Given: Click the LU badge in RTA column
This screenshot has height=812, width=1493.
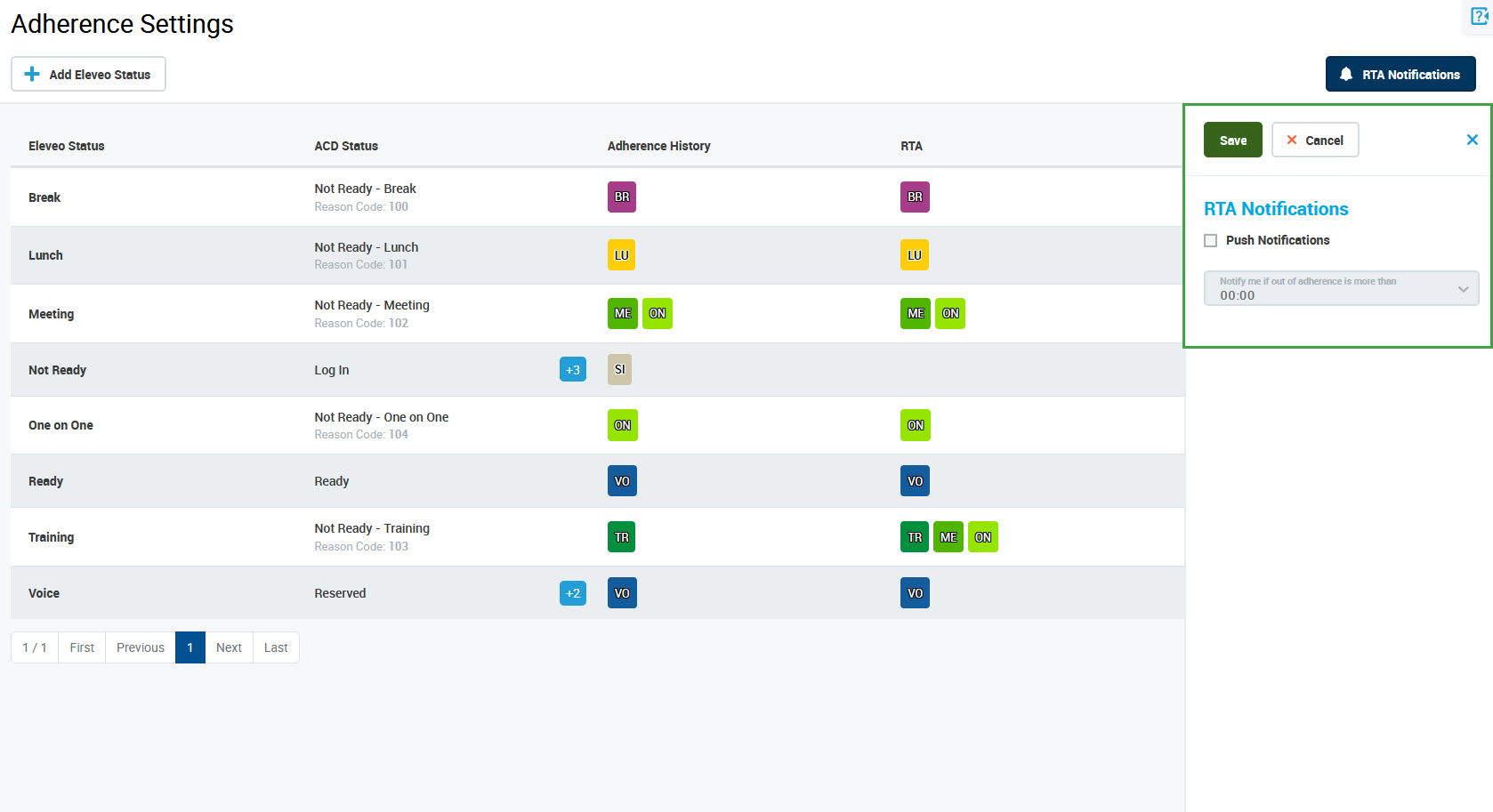Looking at the screenshot, I should coord(914,255).
